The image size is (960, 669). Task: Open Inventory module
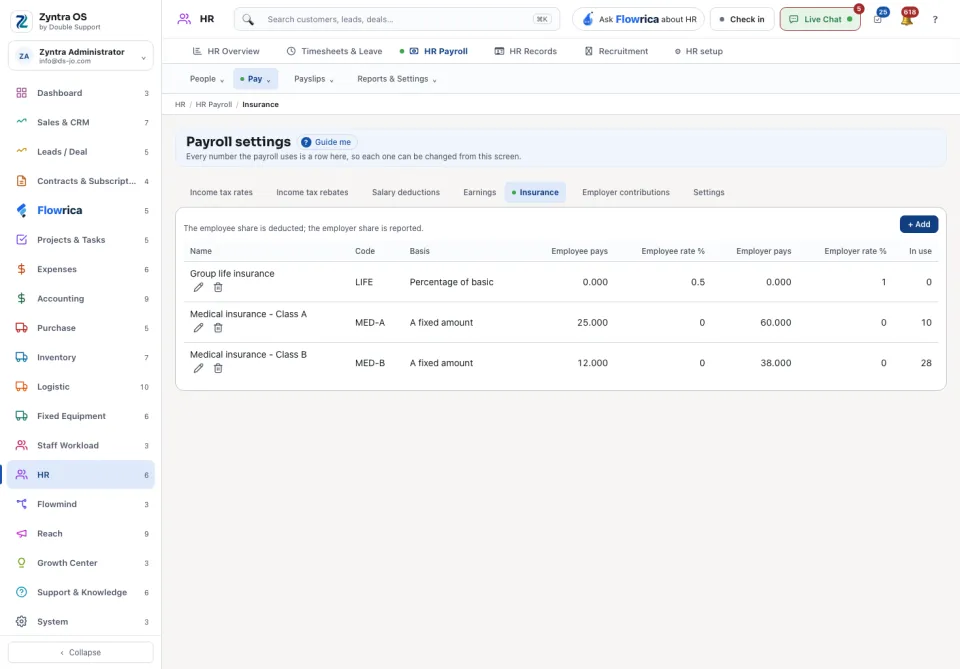(81, 357)
